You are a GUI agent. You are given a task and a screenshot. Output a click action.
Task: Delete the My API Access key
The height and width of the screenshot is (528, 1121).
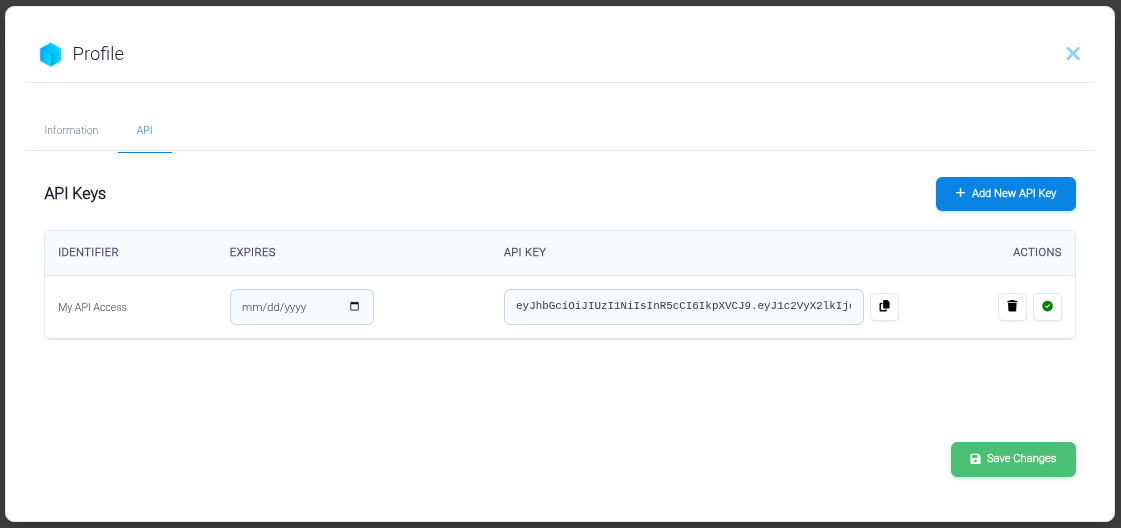(1012, 306)
